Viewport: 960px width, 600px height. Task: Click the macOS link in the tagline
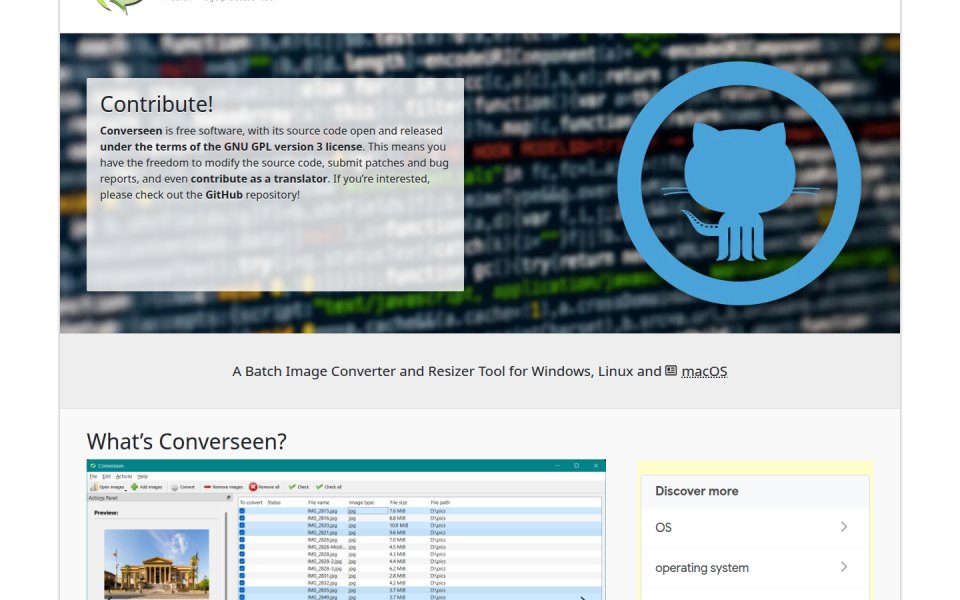(x=704, y=371)
